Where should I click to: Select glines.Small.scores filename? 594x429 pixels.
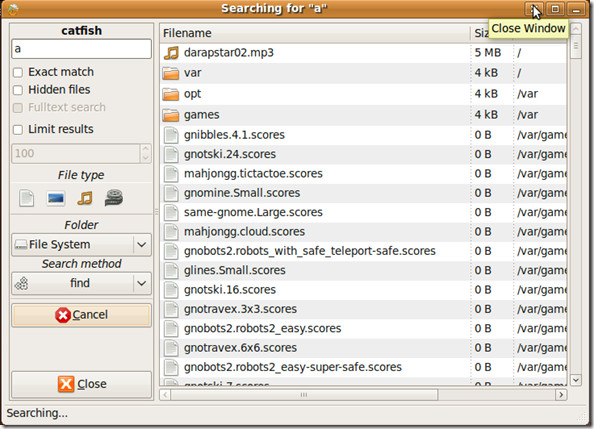pos(234,271)
